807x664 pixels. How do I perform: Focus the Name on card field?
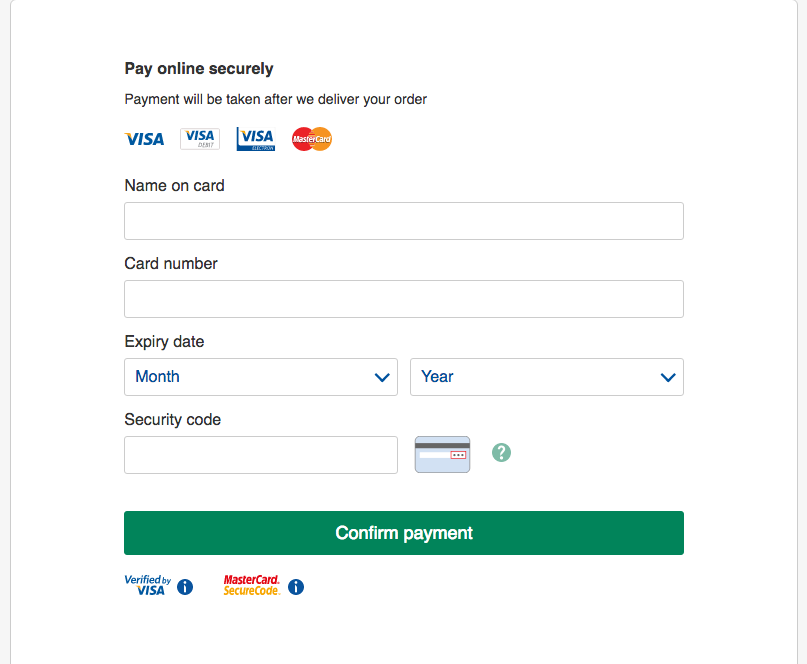pyautogui.click(x=404, y=221)
